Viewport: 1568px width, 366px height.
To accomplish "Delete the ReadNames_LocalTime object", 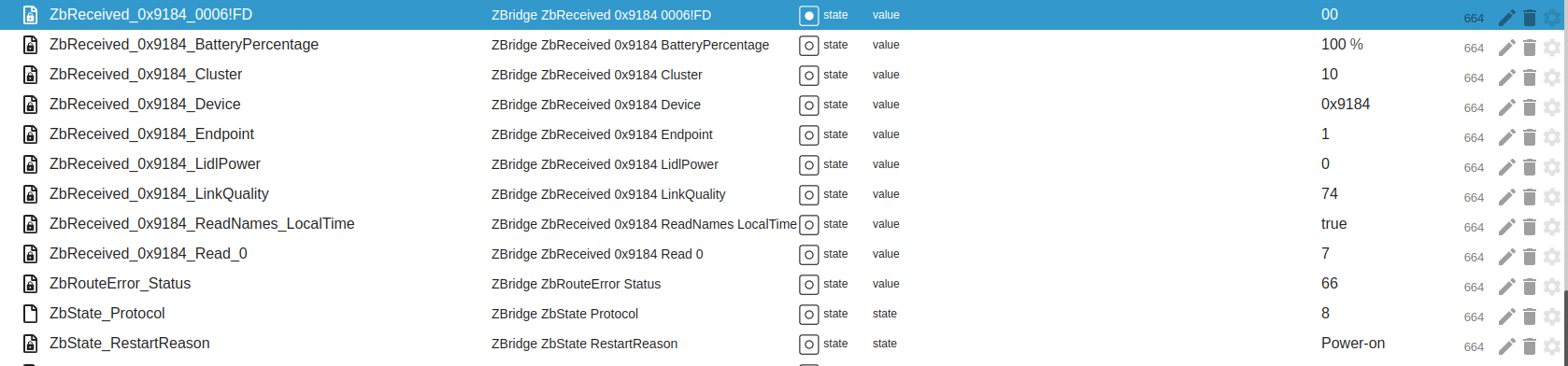I will [1530, 227].
